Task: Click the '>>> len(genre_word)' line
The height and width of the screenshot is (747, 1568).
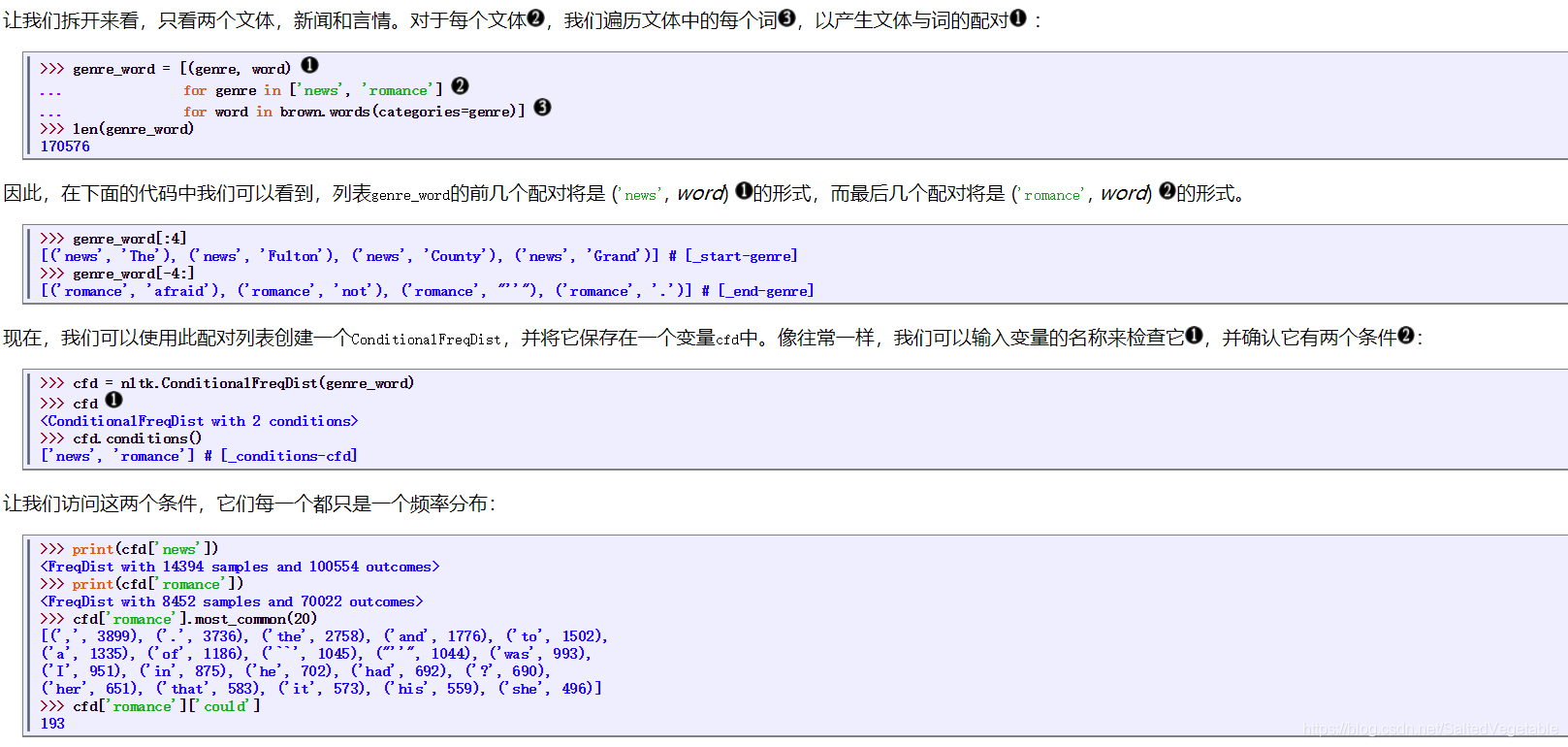Action: pos(116,129)
